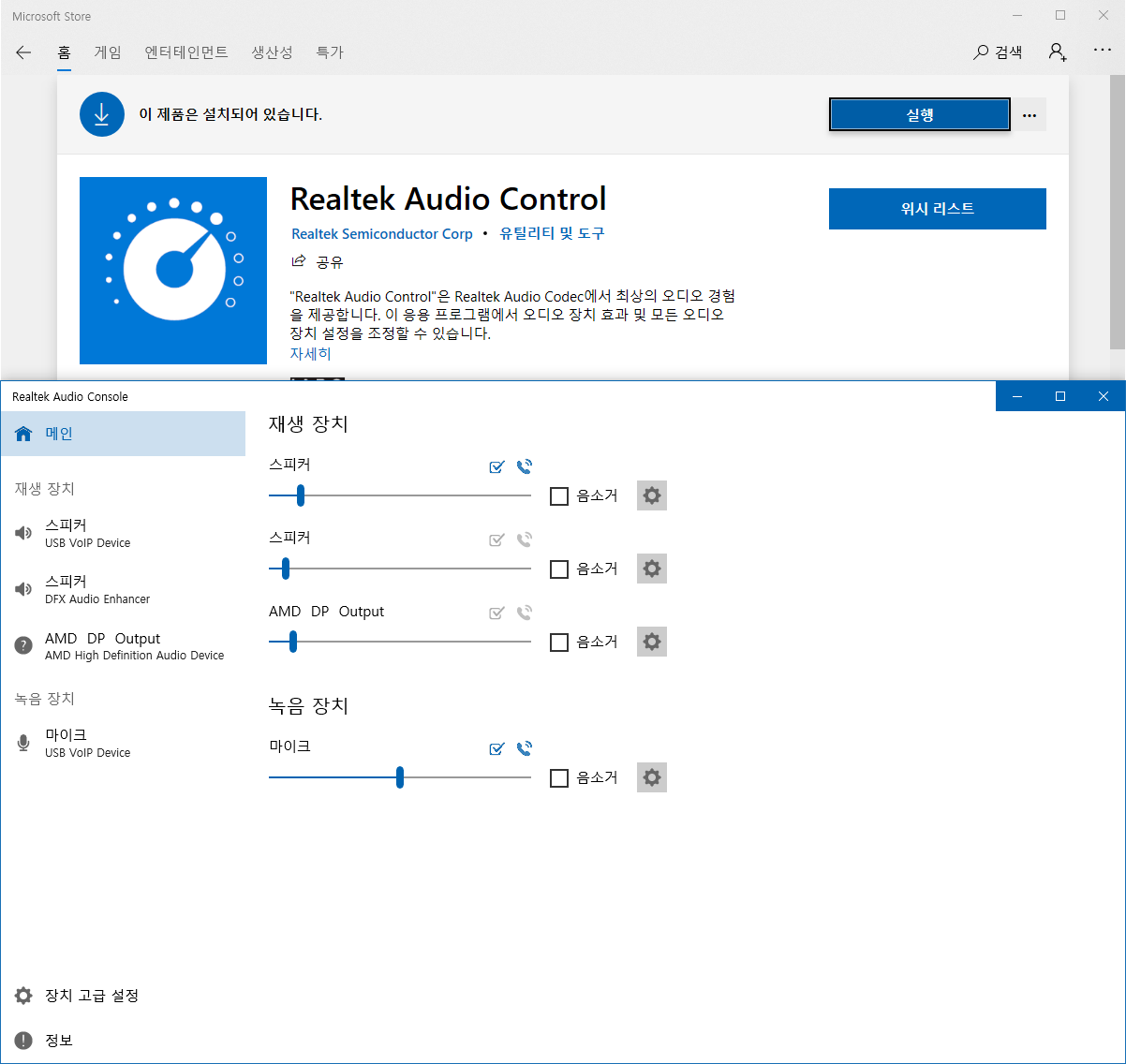This screenshot has height=1064, width=1126.
Task: Click speaker icon for USB VoIP Device
Action: 23,533
